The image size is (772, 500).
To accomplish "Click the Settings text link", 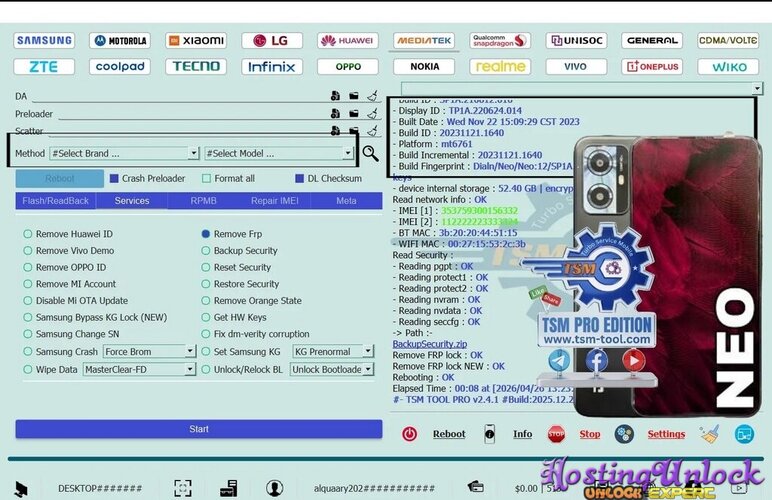I will (x=666, y=434).
